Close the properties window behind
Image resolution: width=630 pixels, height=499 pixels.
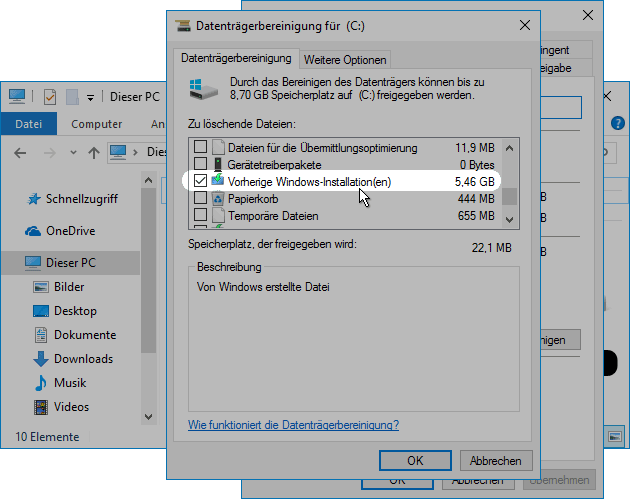point(588,15)
